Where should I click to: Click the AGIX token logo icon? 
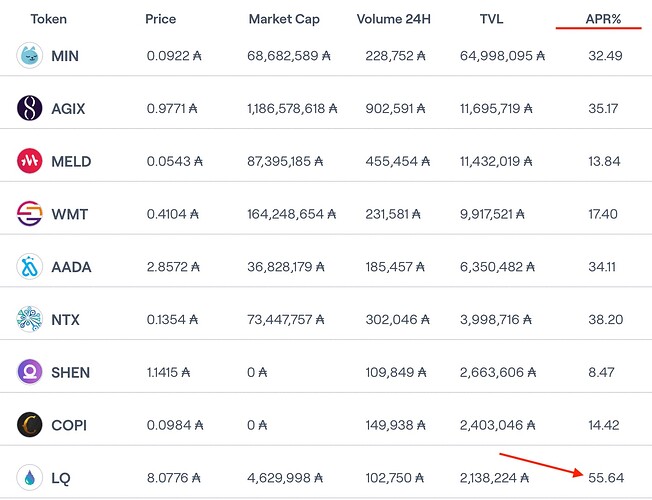30,108
